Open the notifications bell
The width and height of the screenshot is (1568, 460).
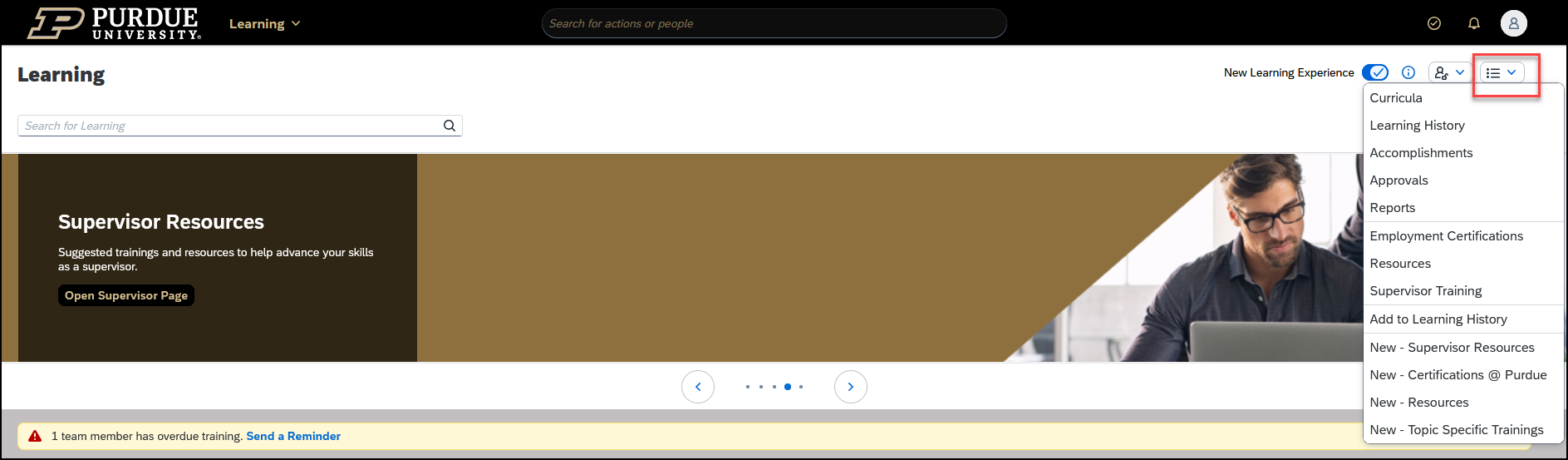pyautogui.click(x=1474, y=23)
